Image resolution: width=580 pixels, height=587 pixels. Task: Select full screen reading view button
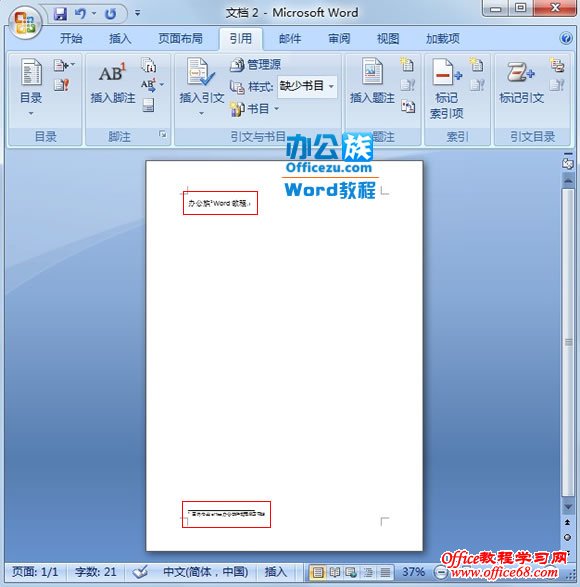coord(334,572)
